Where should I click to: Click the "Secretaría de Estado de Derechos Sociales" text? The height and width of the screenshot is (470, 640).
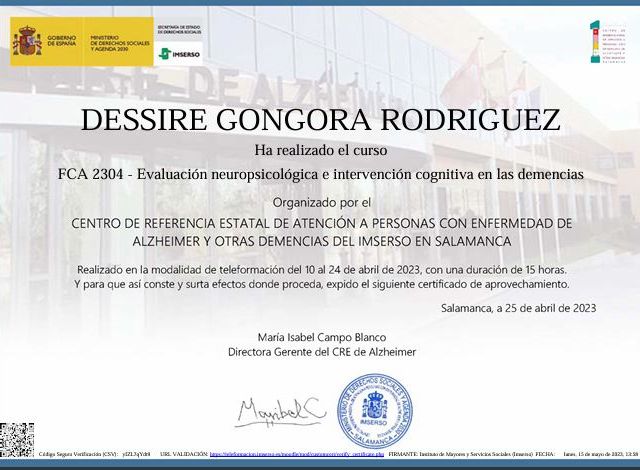pos(180,29)
